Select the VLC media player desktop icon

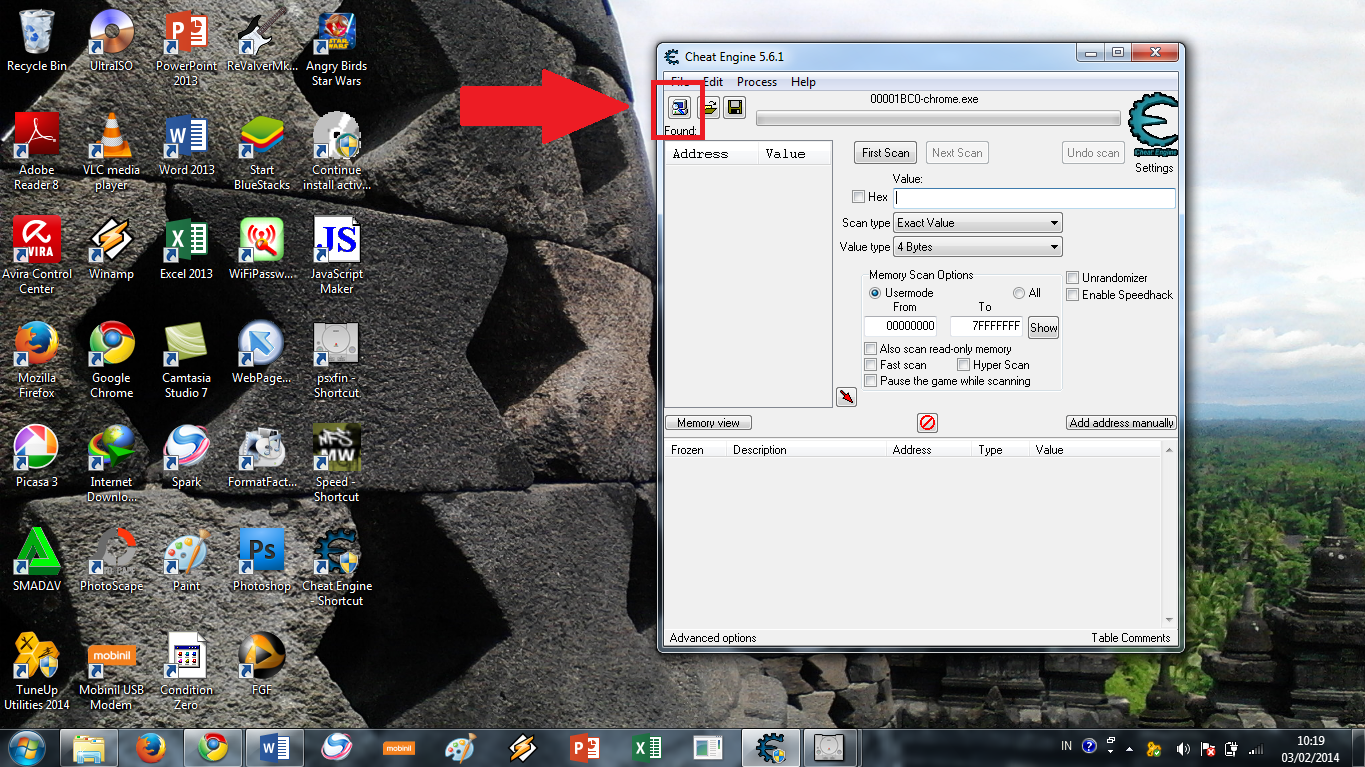coord(111,152)
